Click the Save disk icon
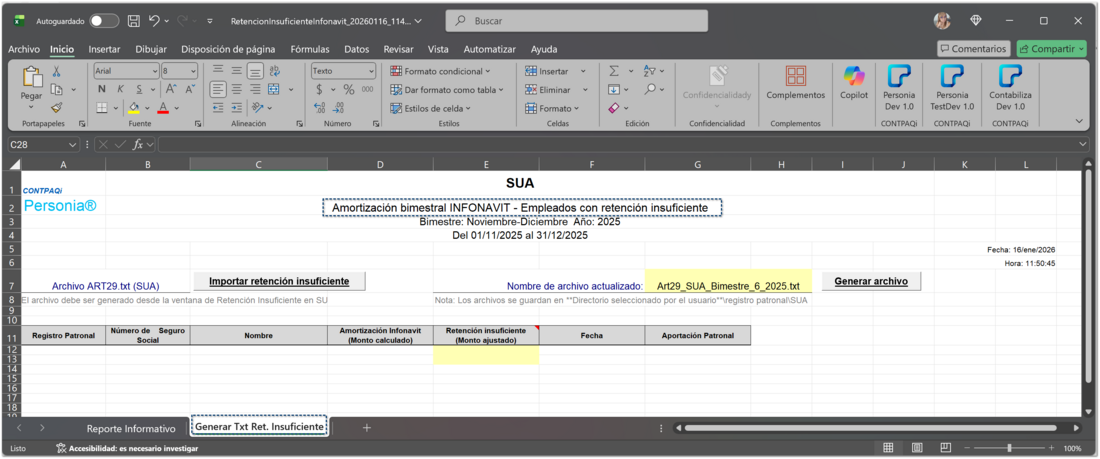Image resolution: width=1100 pixels, height=459 pixels. (134, 21)
